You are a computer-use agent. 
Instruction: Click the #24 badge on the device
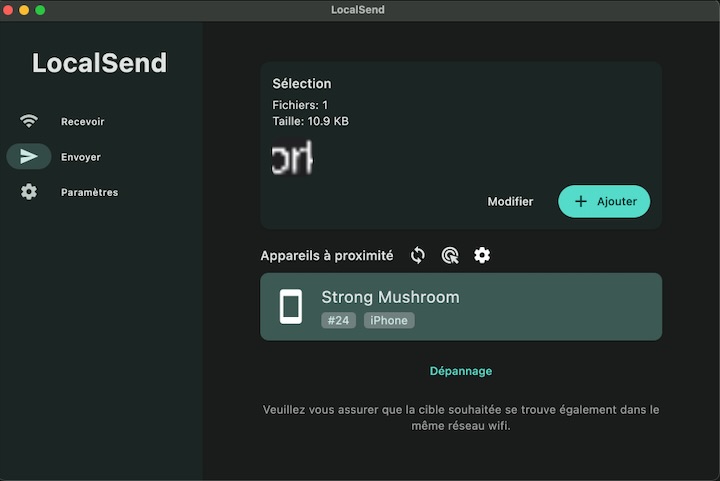(338, 320)
